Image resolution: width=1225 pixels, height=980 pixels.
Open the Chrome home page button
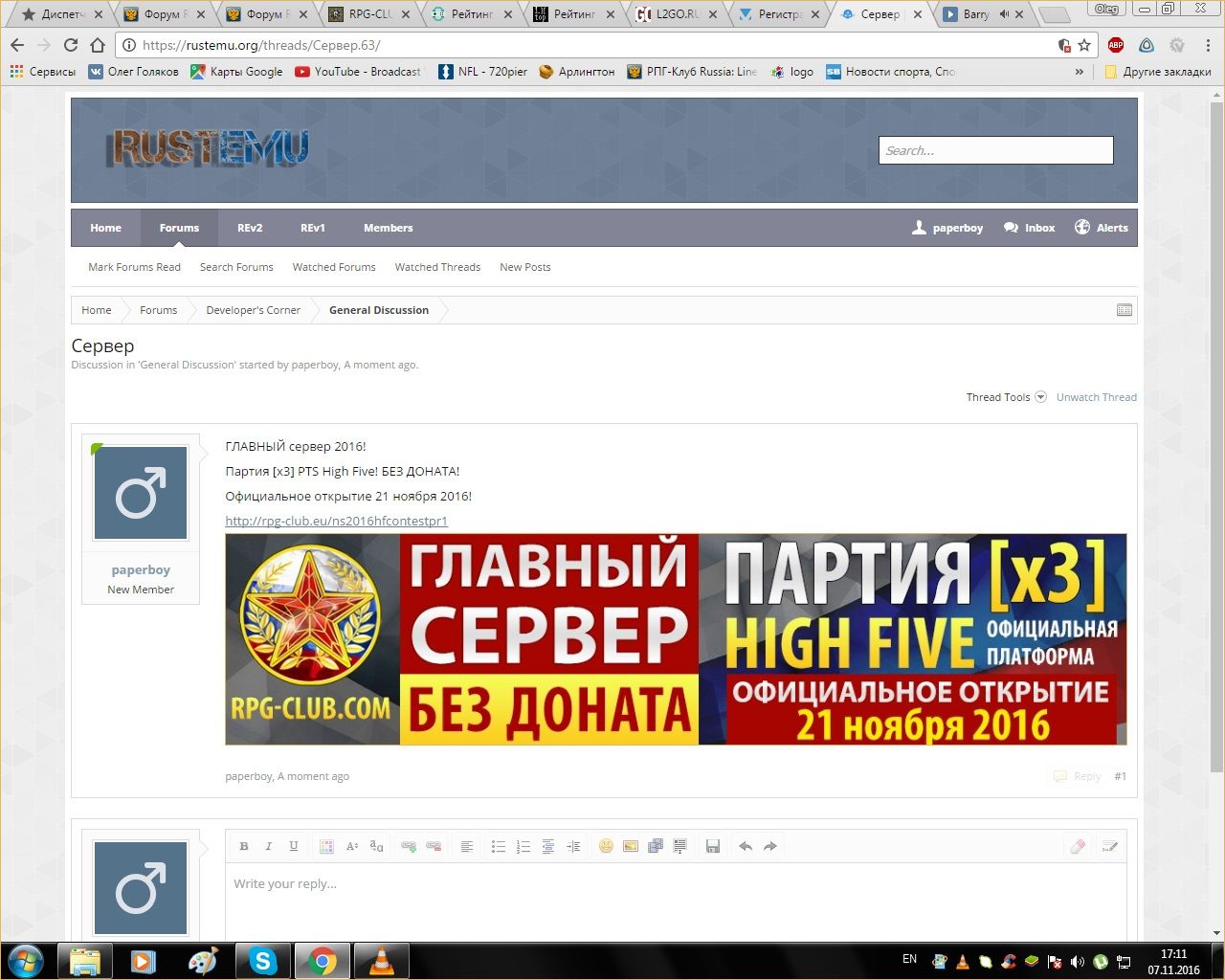click(98, 45)
